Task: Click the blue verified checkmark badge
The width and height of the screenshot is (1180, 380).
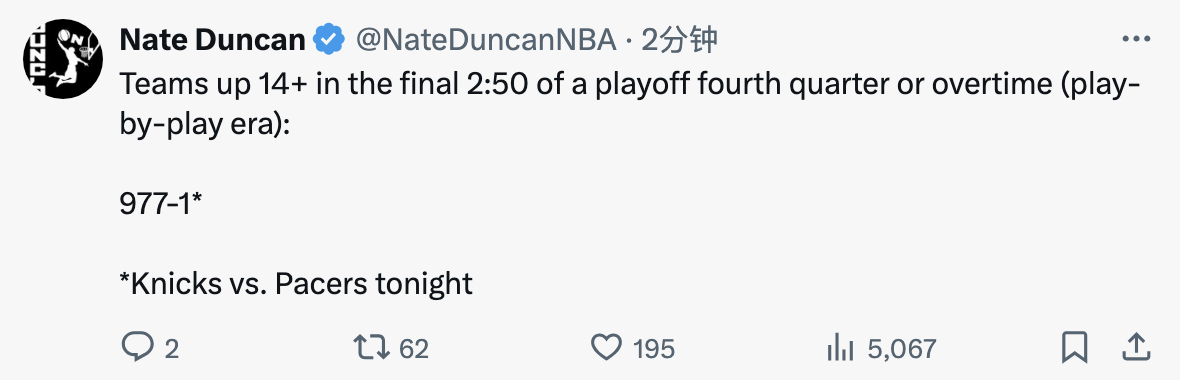Action: tap(329, 39)
